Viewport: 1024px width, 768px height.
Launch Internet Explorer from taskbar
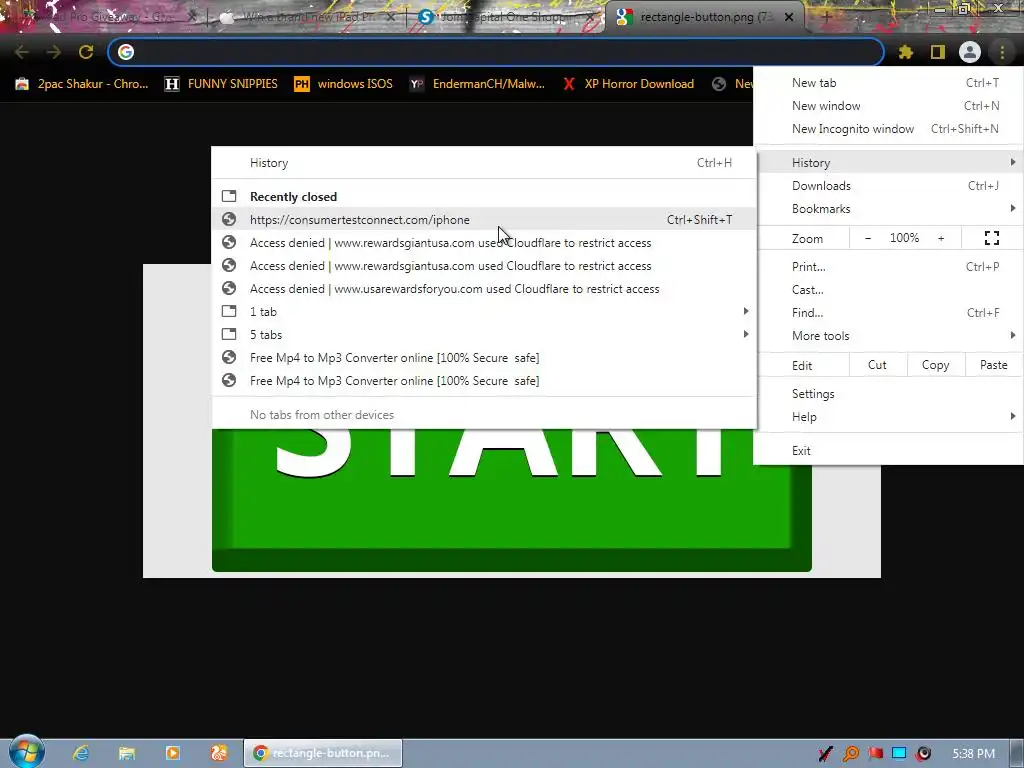(x=81, y=753)
